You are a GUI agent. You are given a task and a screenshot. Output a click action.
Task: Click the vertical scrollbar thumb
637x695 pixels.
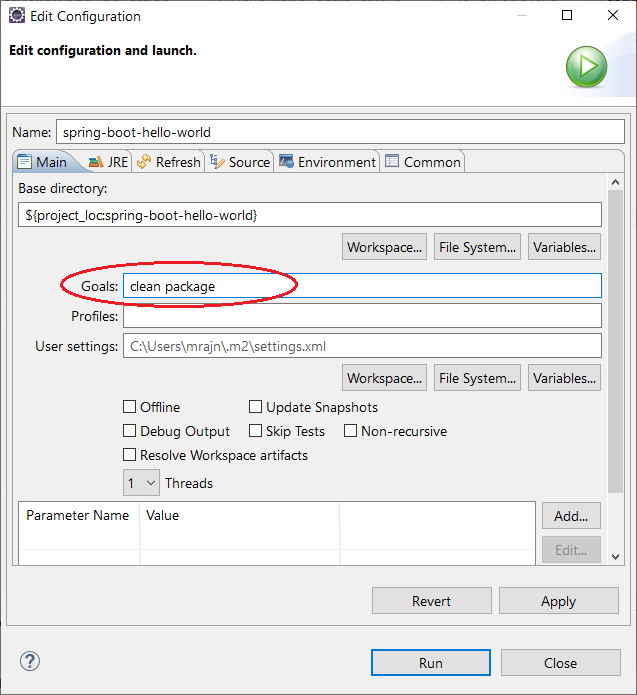pos(615,341)
